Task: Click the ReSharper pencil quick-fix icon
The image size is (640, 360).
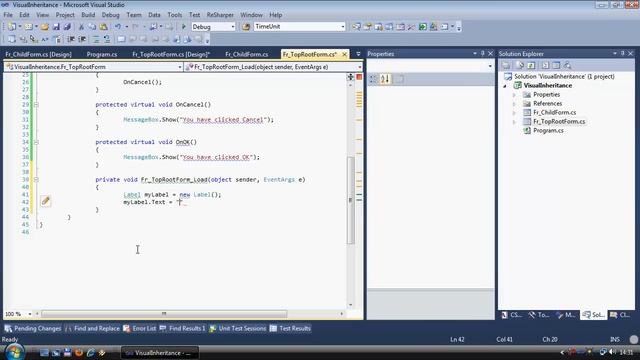Action: click(45, 201)
